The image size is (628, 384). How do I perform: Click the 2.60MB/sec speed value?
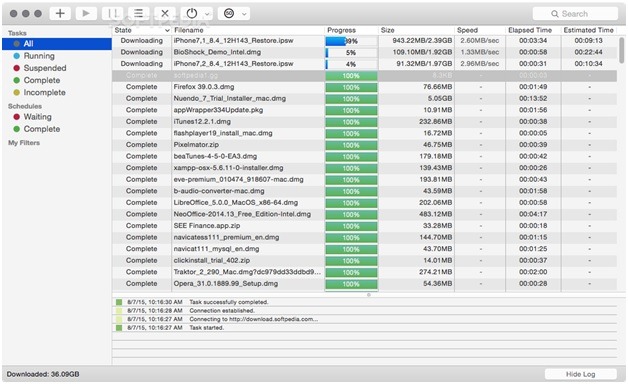[480, 41]
